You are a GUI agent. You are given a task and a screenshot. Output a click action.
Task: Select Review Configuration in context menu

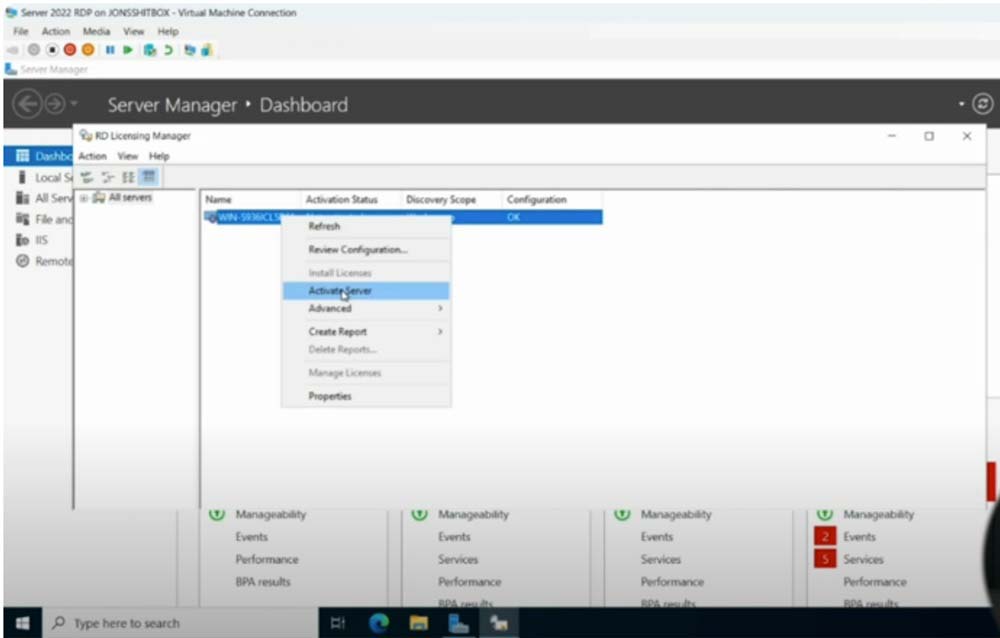(x=357, y=250)
